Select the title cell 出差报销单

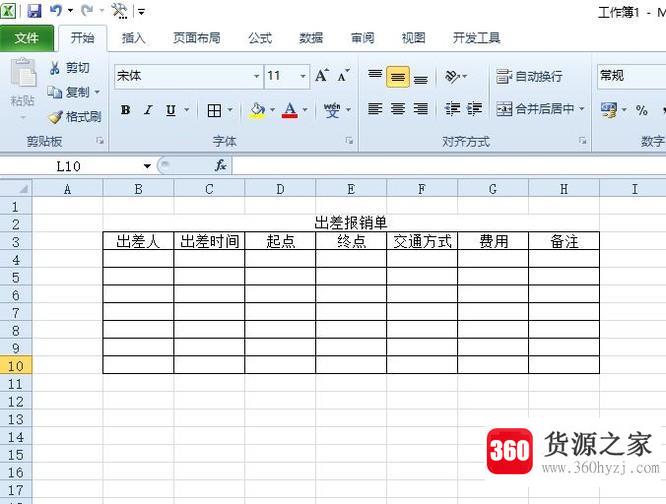[x=351, y=223]
